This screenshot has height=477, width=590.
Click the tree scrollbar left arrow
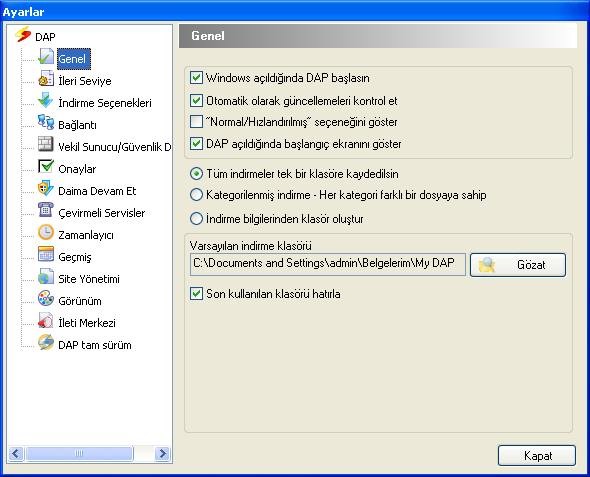16,454
